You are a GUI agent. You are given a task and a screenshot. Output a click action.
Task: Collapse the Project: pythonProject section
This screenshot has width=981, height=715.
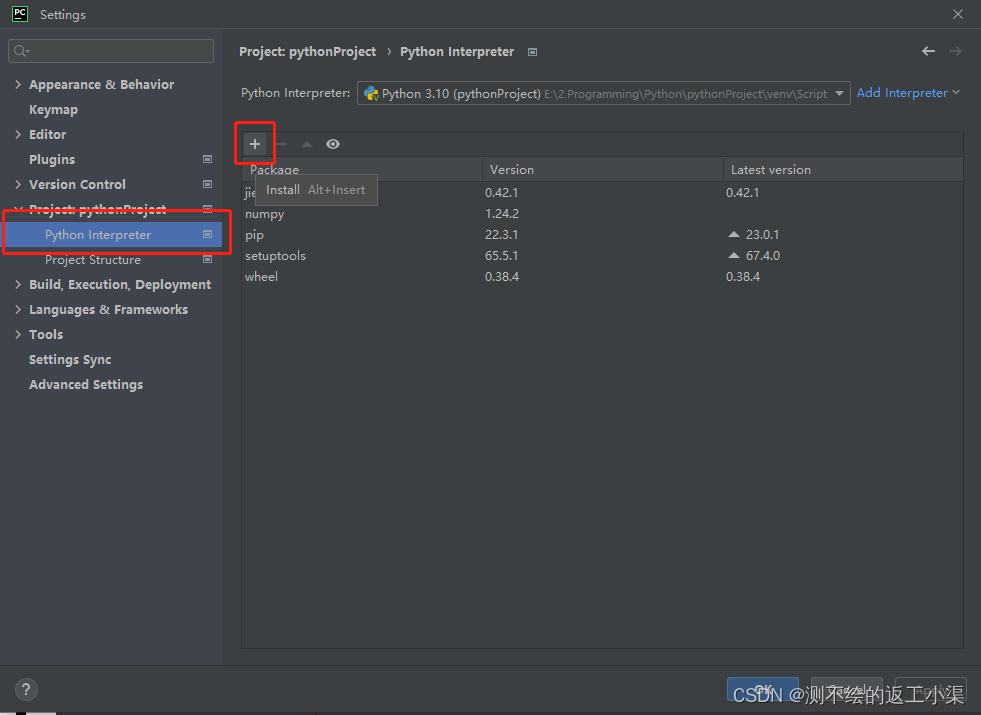(x=18, y=208)
